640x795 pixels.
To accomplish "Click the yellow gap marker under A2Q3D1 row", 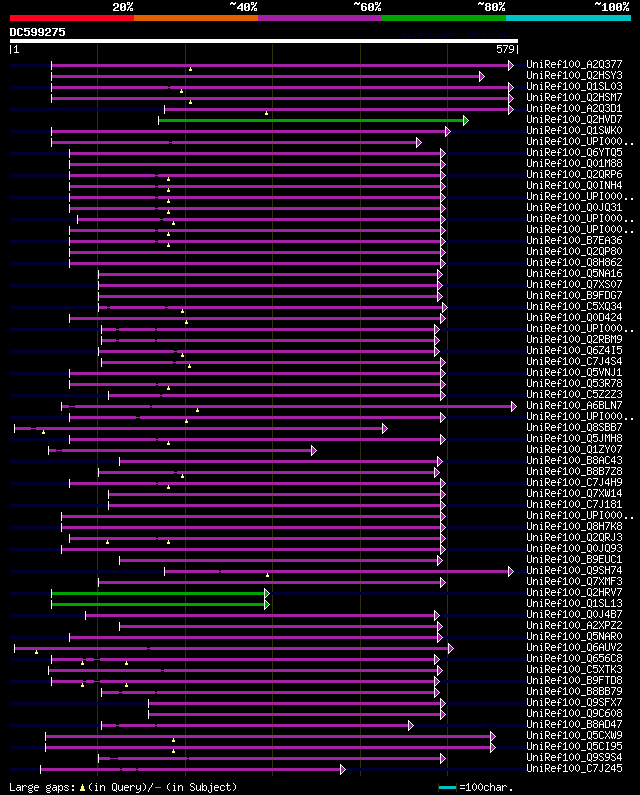I will click(267, 113).
